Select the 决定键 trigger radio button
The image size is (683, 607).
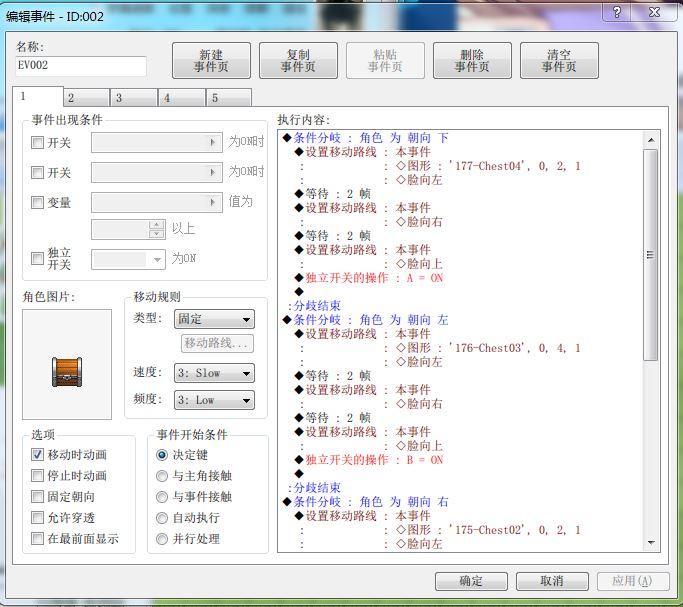tap(162, 455)
